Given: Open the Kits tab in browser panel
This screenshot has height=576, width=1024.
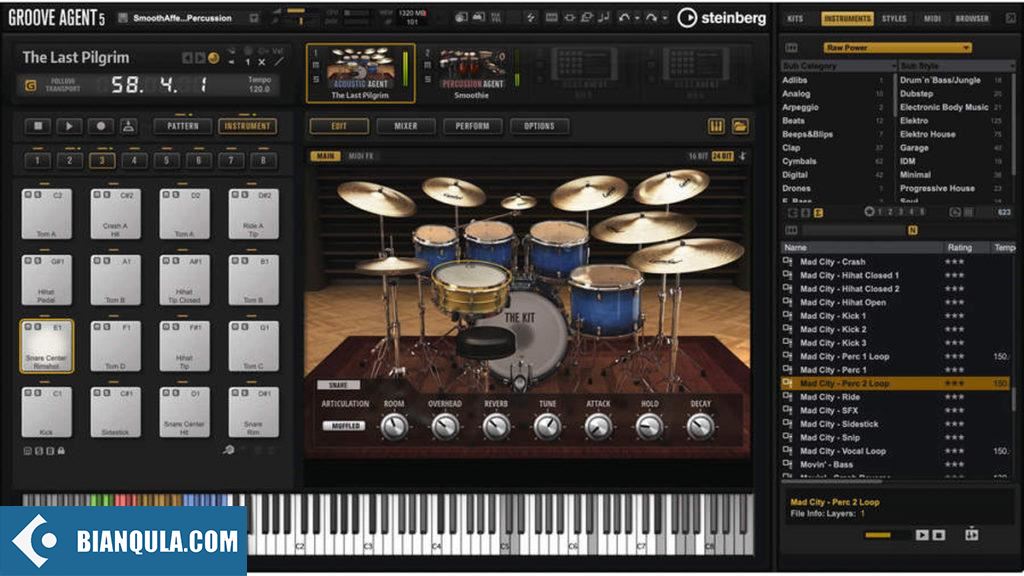Looking at the screenshot, I should [x=795, y=19].
